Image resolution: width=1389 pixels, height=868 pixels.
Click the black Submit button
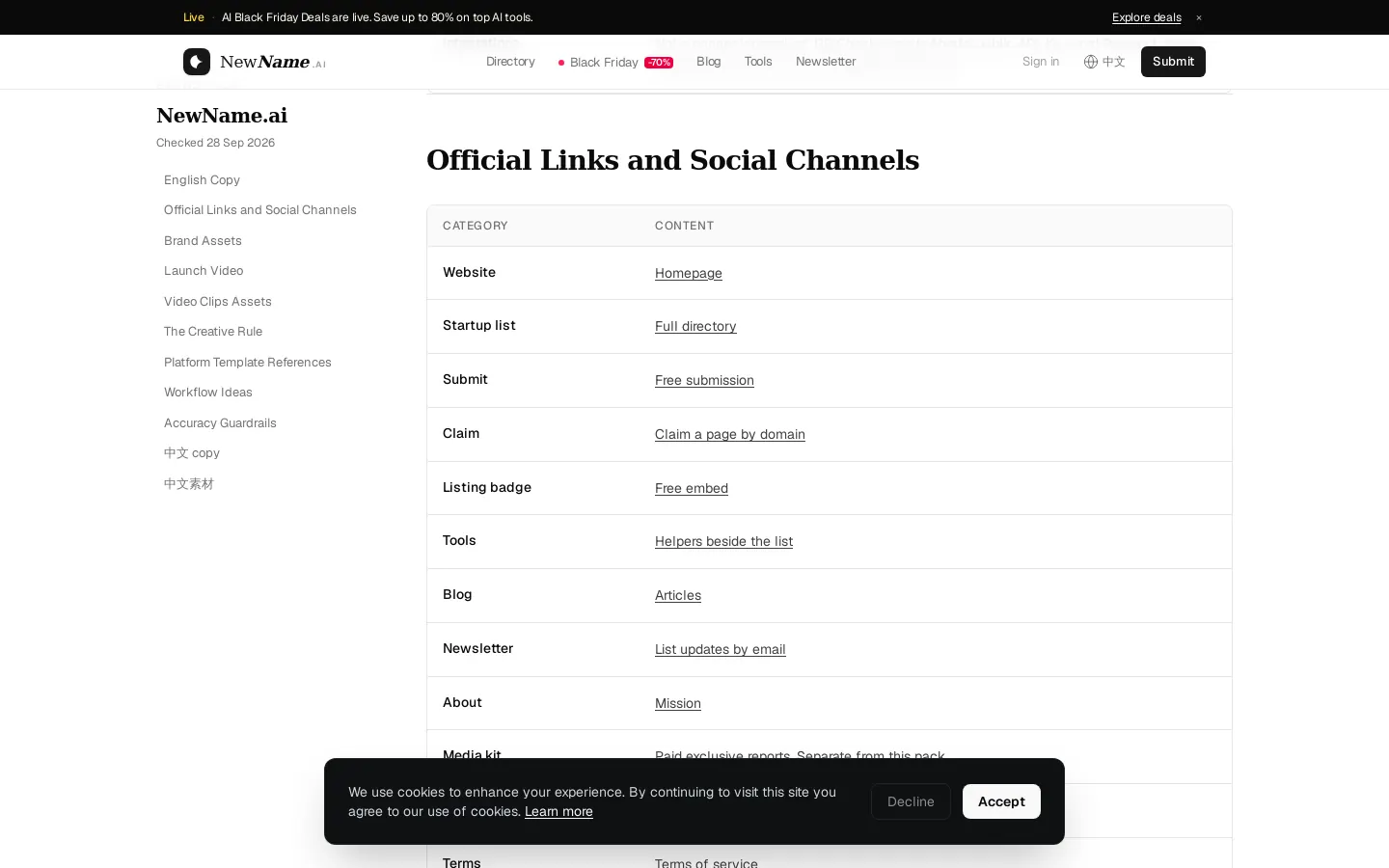1173,62
